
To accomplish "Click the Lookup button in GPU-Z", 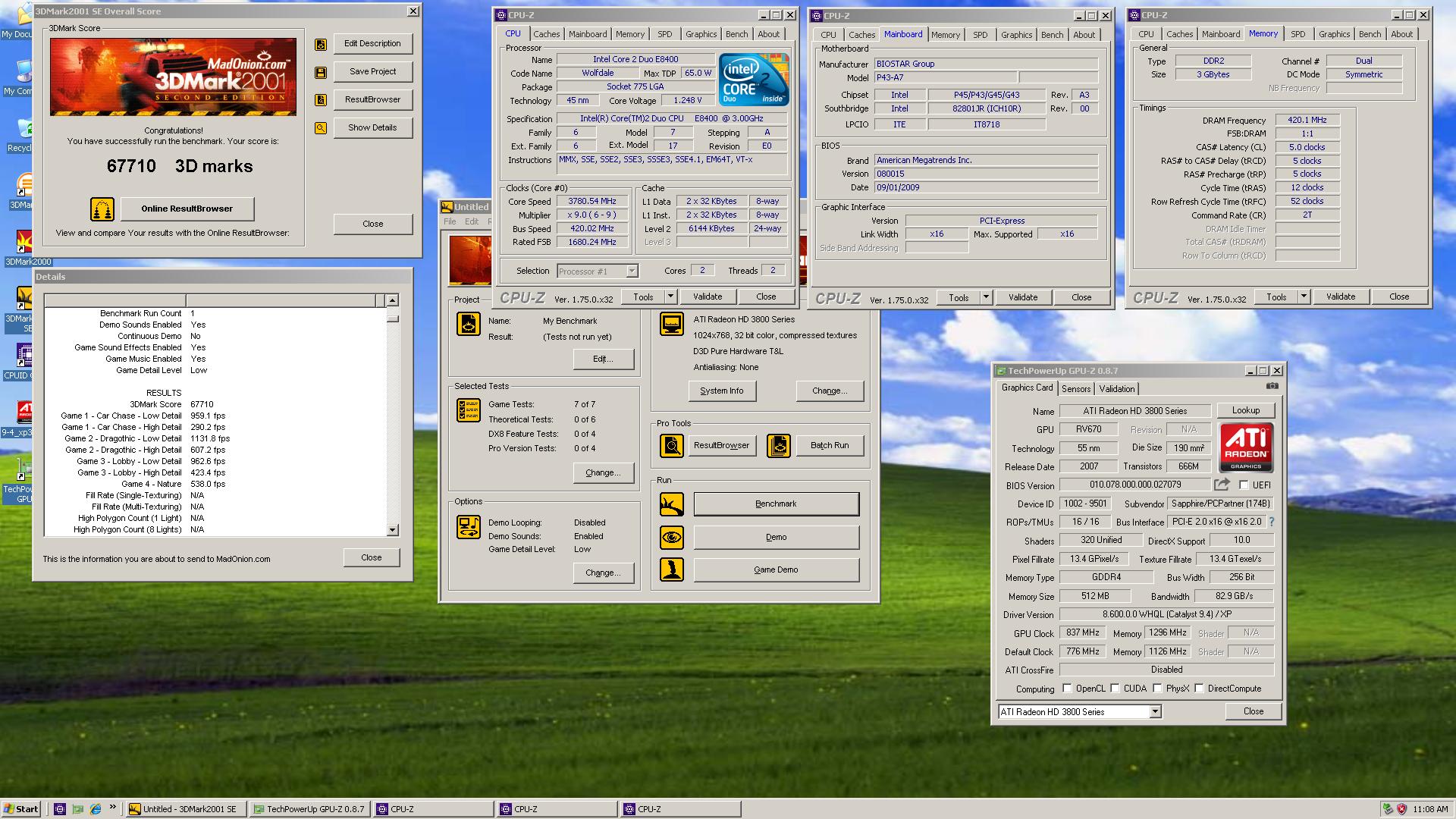I will coord(1246,410).
